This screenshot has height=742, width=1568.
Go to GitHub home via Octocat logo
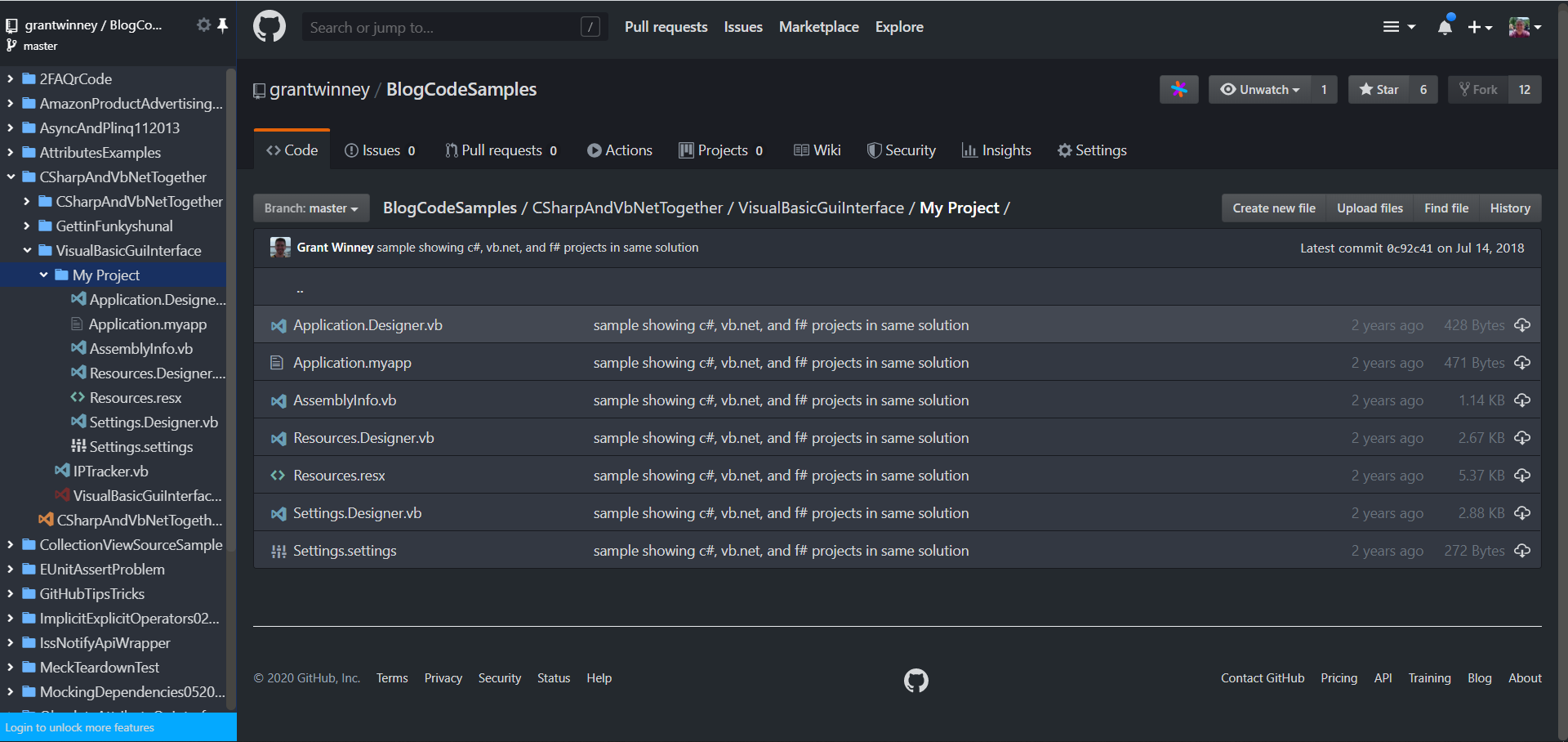pyautogui.click(x=269, y=27)
